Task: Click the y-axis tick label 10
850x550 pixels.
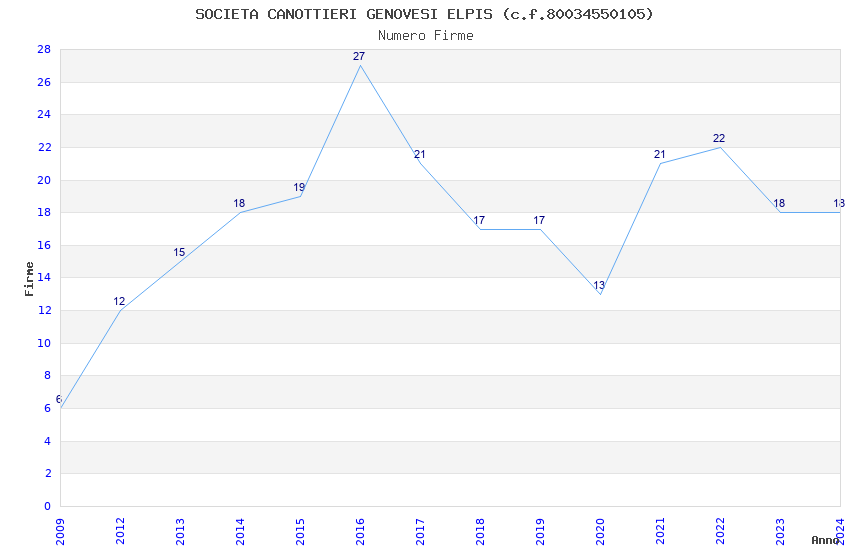Action: (x=44, y=343)
